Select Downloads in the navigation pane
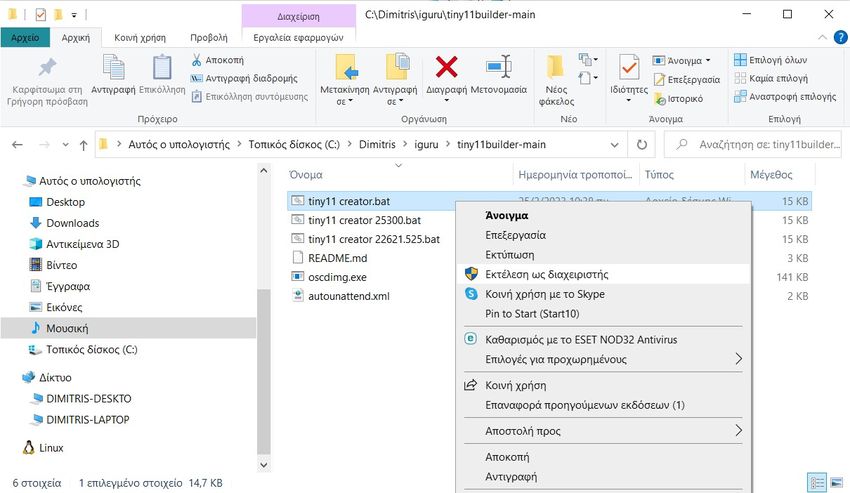The image size is (850, 493). point(72,223)
